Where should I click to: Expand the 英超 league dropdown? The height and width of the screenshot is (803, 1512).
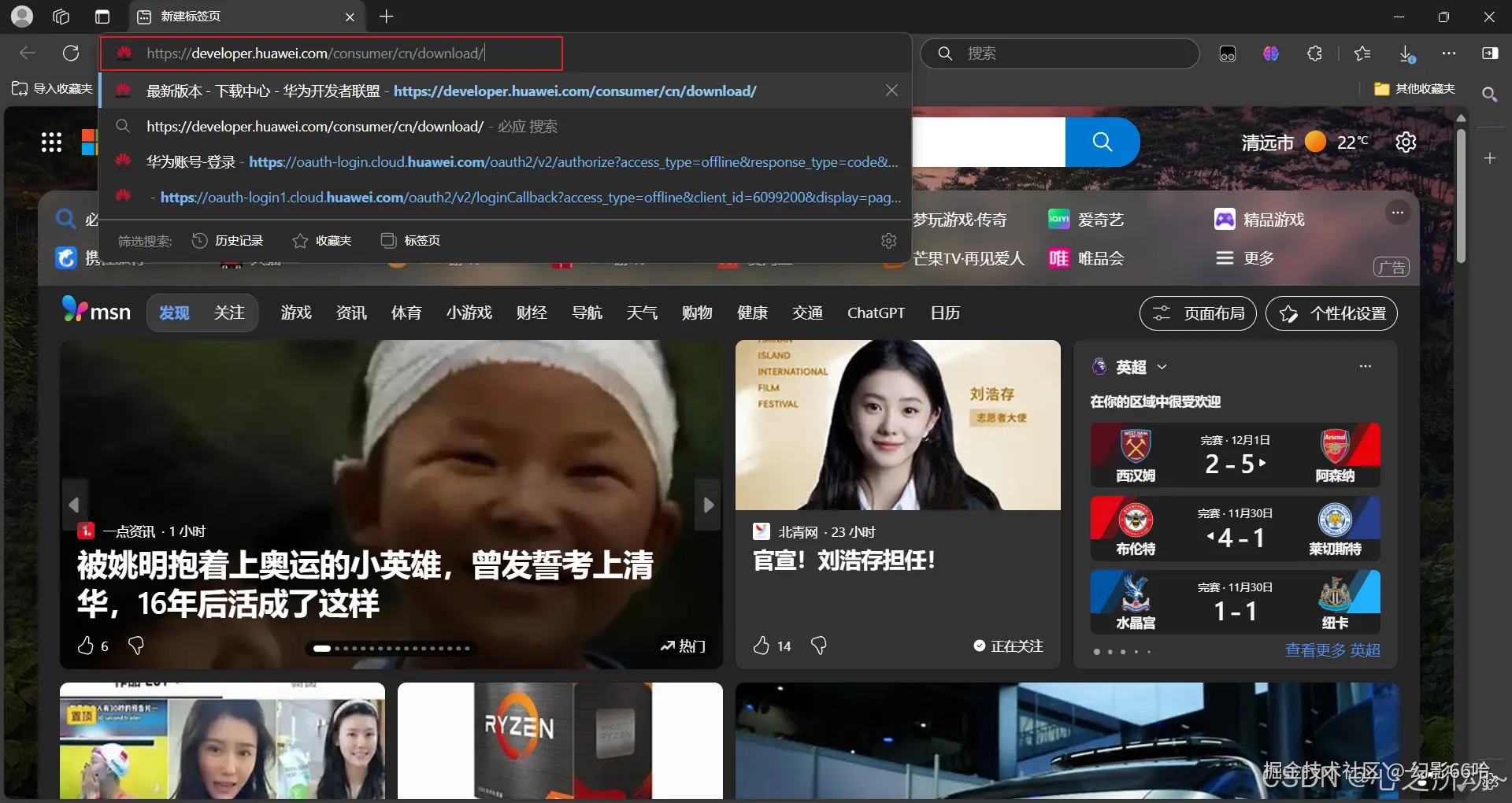[1162, 367]
